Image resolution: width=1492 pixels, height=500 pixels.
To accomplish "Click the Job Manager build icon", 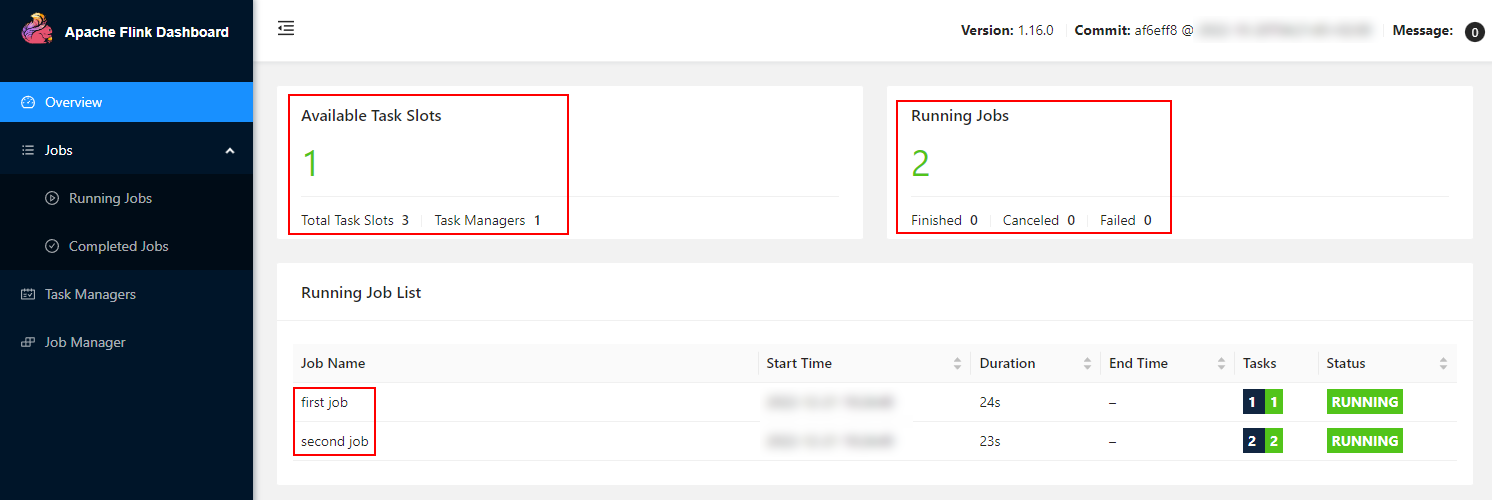I will [x=28, y=342].
